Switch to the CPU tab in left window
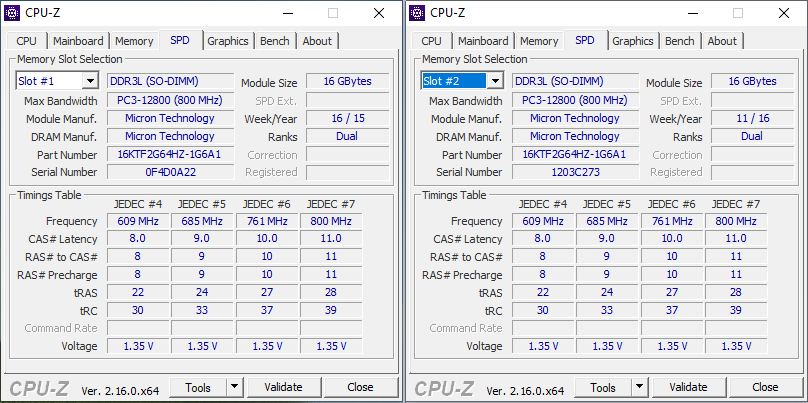808x403 pixels. coord(27,41)
